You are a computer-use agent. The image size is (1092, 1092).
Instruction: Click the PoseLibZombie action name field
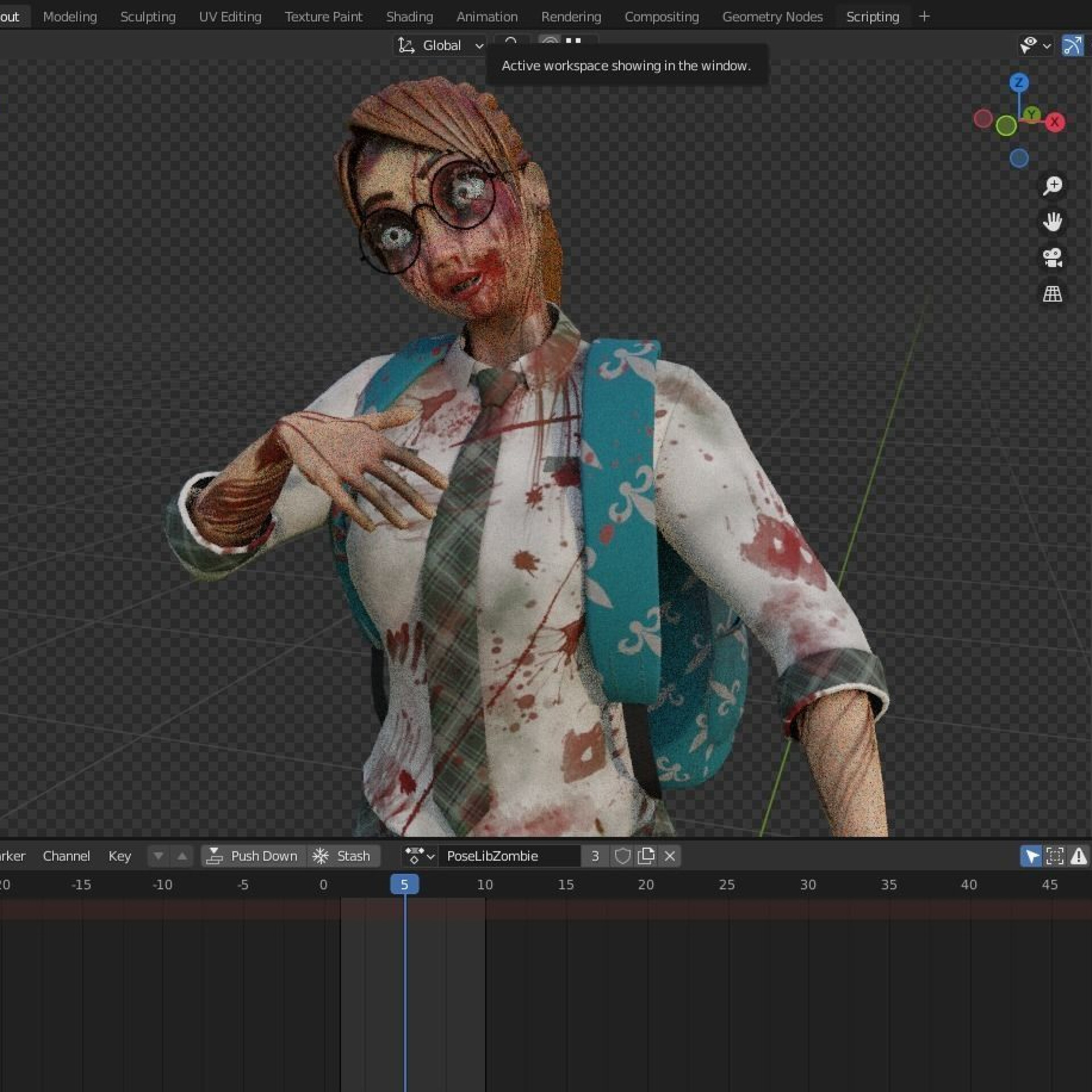(510, 856)
